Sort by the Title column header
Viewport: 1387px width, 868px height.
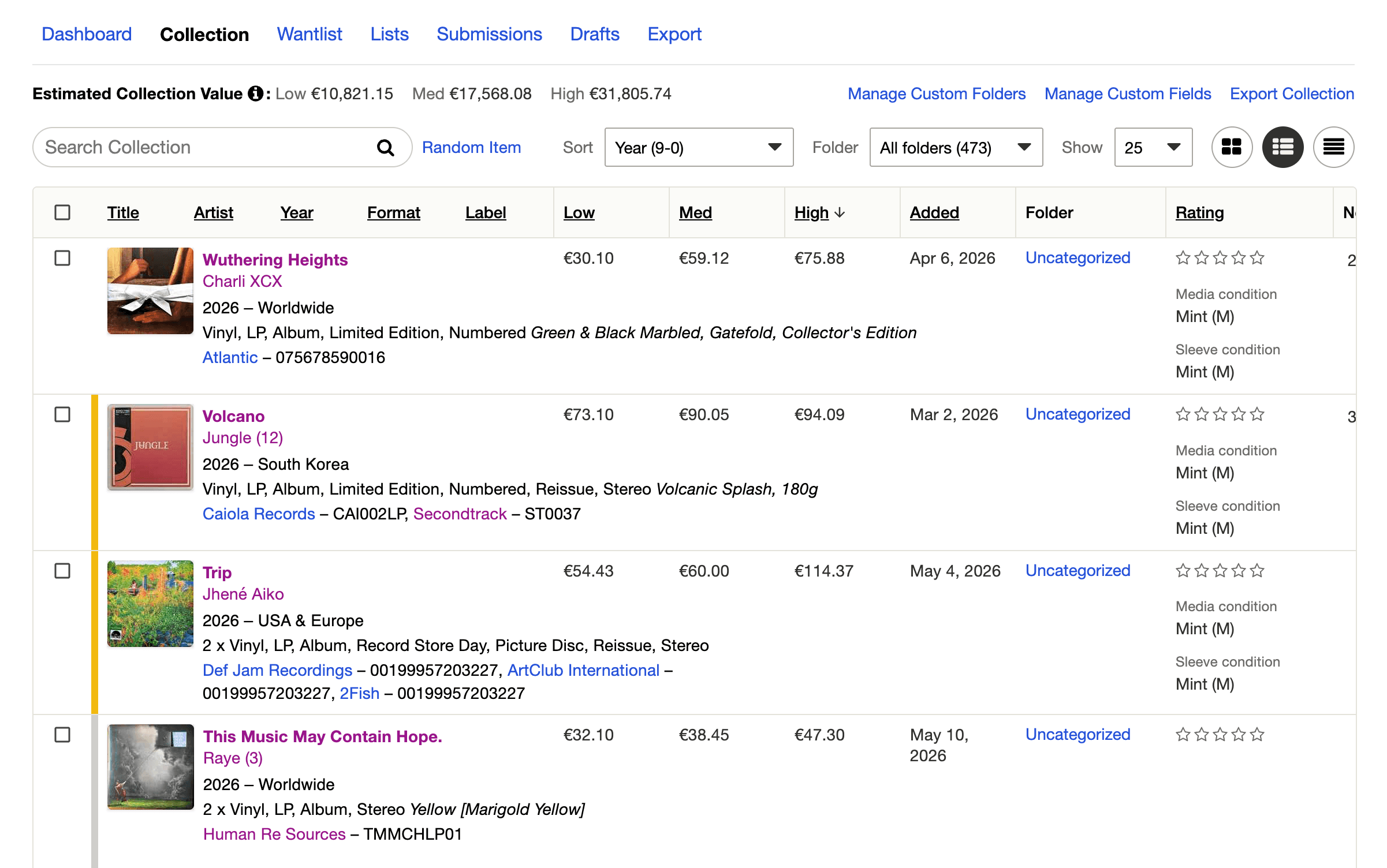click(x=123, y=213)
